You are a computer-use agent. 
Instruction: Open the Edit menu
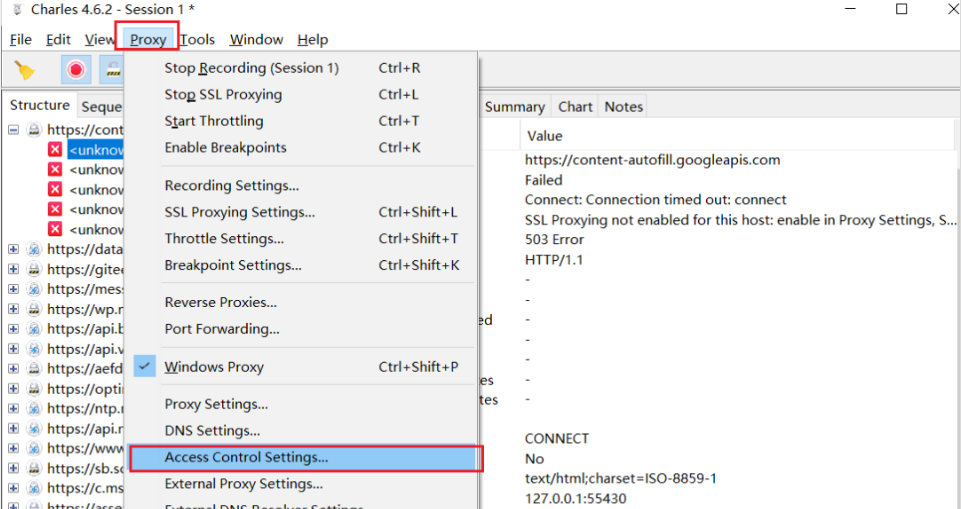click(x=58, y=39)
